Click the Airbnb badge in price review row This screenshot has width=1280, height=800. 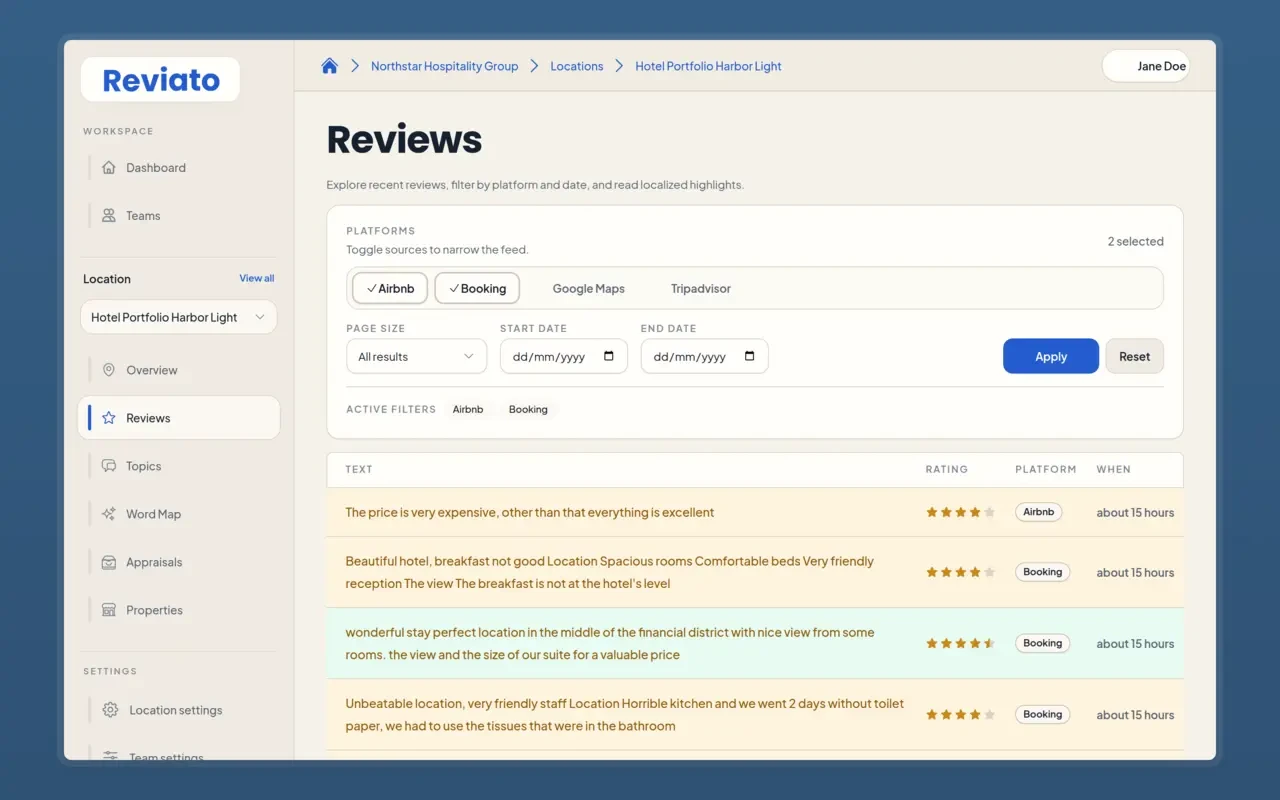click(x=1038, y=512)
